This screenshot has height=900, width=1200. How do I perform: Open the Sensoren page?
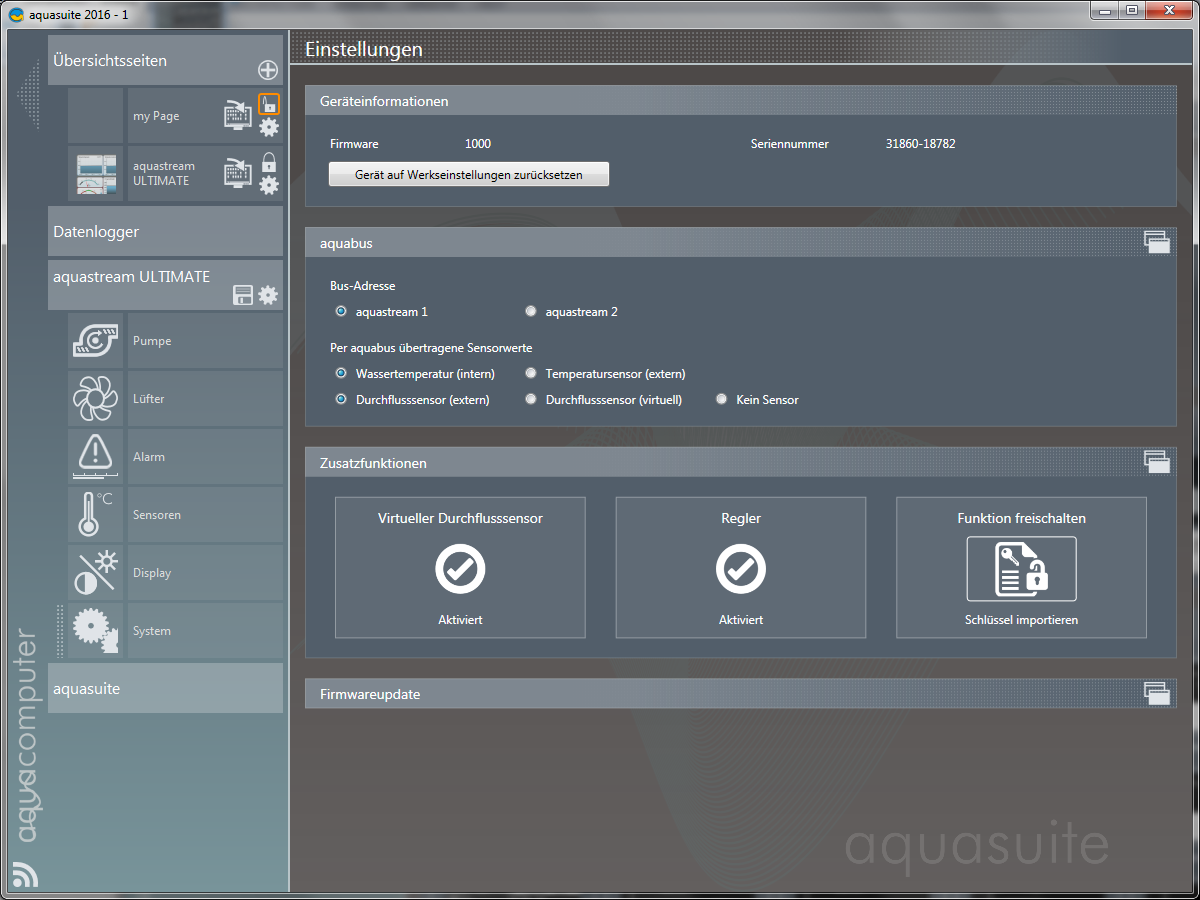[205, 515]
